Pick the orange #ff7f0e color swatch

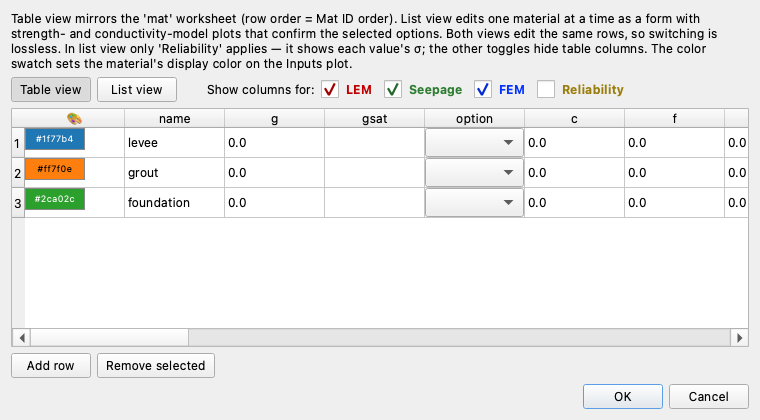click(55, 169)
